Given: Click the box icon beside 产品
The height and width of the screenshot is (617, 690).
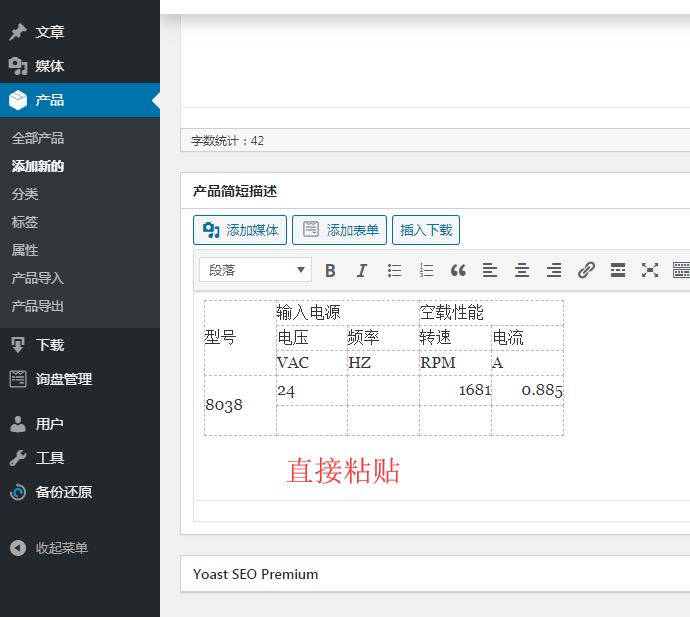Looking at the screenshot, I should [x=18, y=100].
